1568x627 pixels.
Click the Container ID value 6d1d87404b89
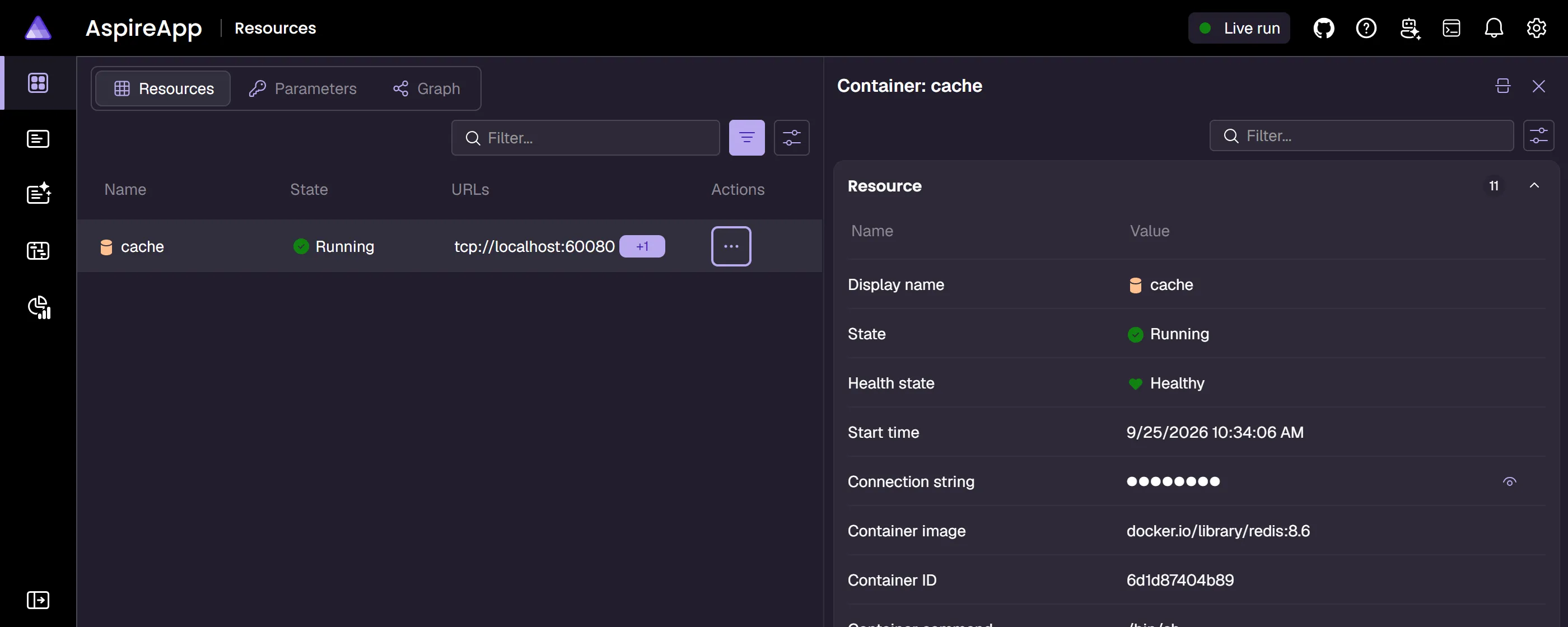[x=1180, y=580]
